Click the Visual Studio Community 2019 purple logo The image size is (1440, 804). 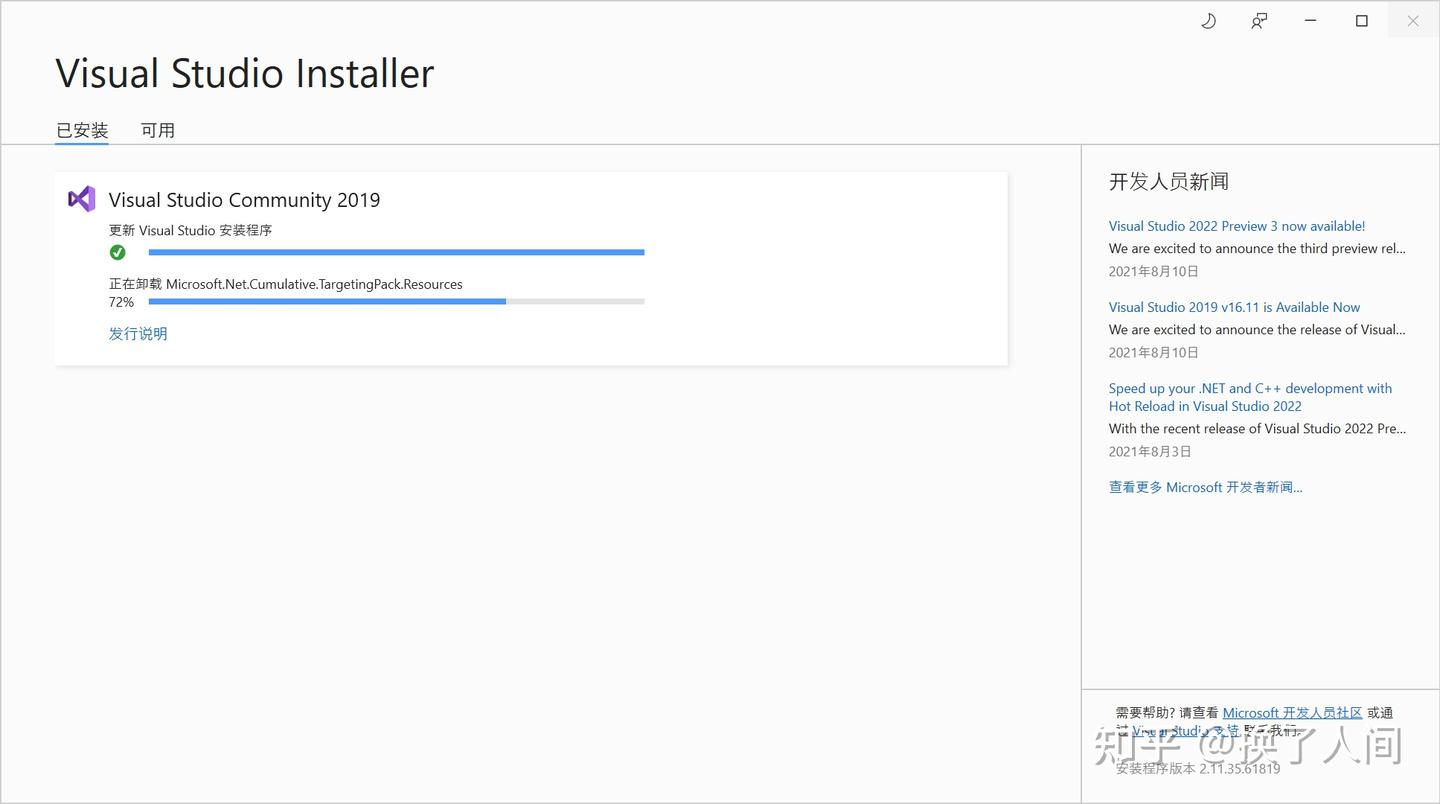point(81,199)
